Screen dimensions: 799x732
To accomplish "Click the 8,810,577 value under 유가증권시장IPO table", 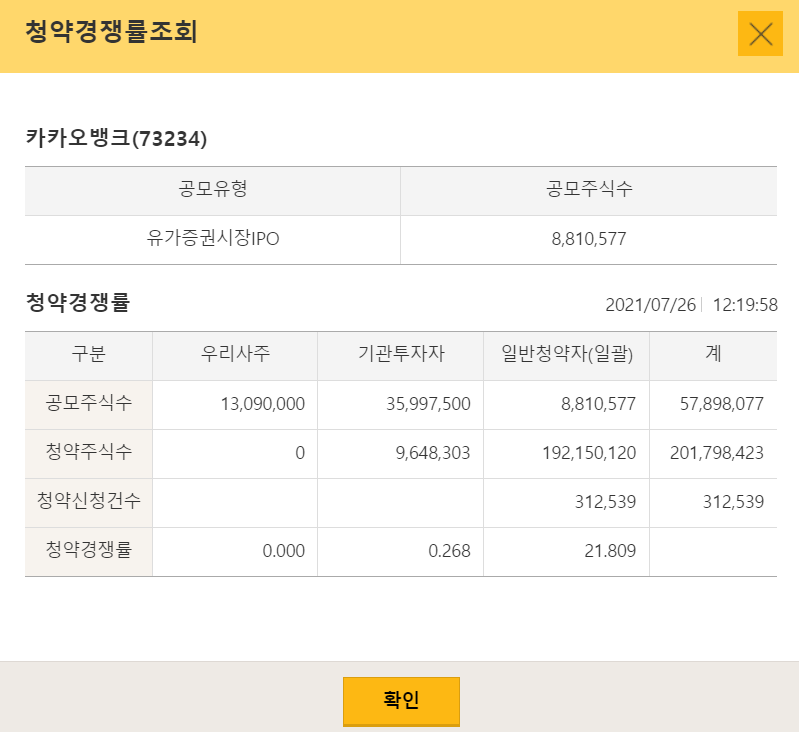I will tap(589, 239).
